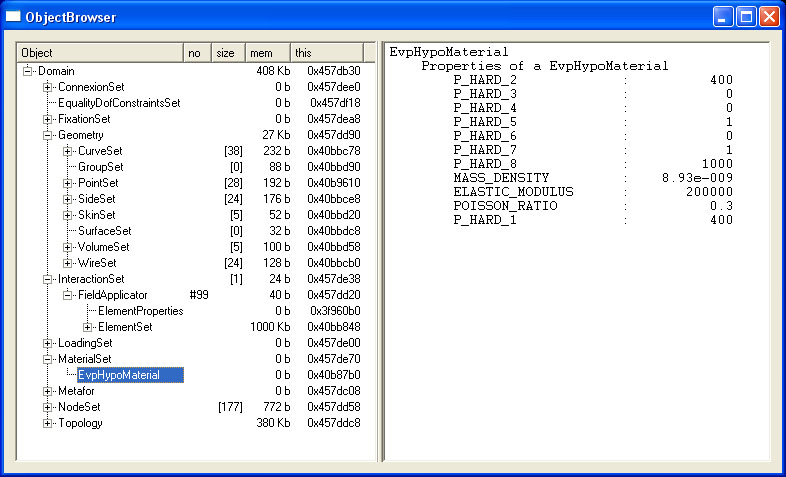Click the 'this' column header
This screenshot has width=786, height=477.
click(x=327, y=53)
